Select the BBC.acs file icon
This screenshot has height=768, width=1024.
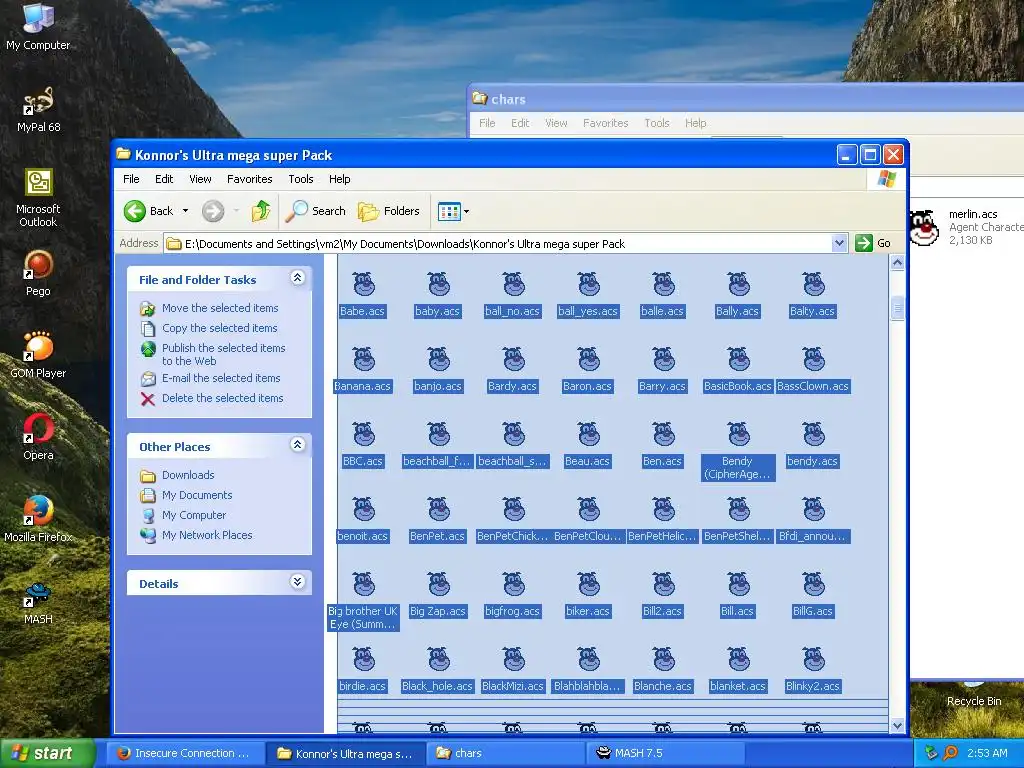[x=363, y=435]
